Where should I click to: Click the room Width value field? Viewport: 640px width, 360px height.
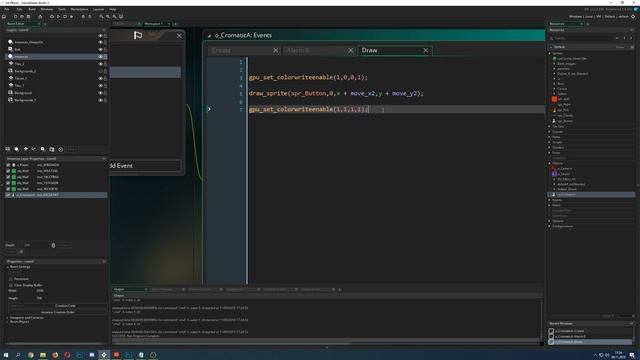40,291
